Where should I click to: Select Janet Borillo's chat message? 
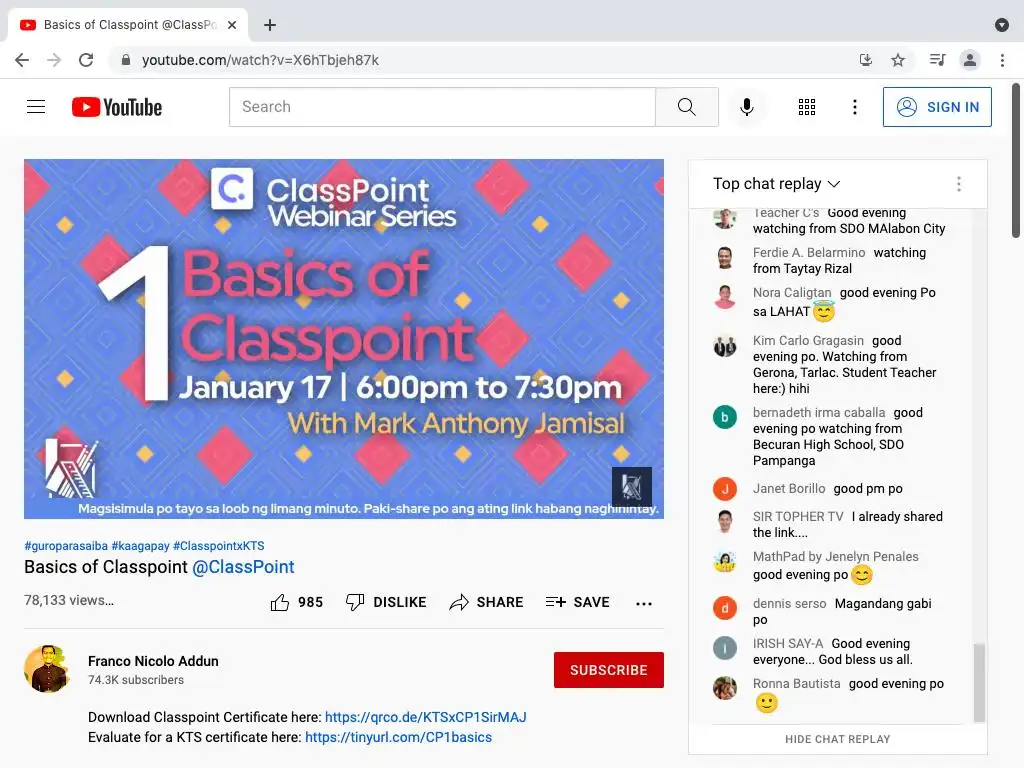click(x=868, y=488)
